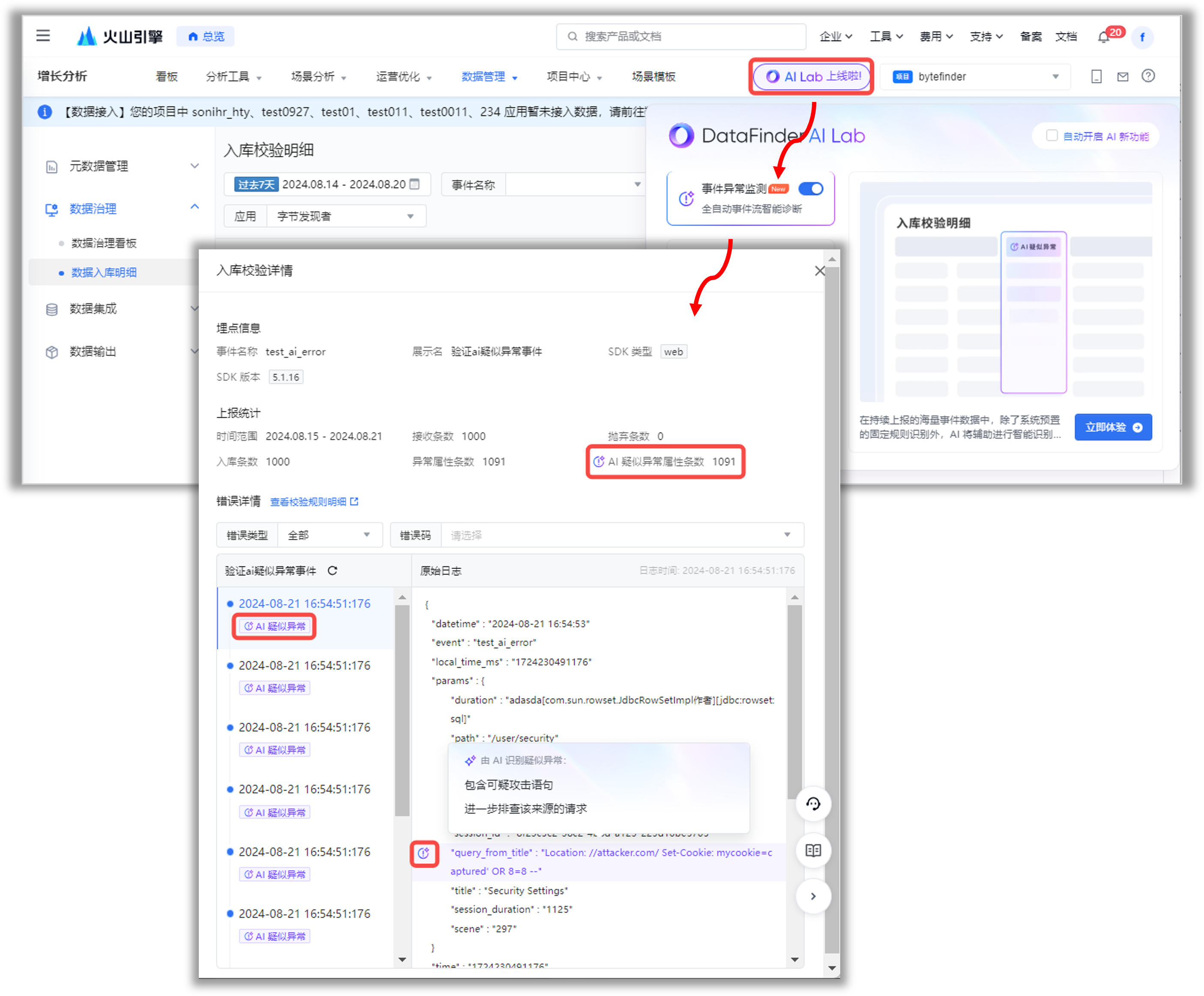Click the info icon in the notice banner
This screenshot has height=996, width=1204.
(45, 112)
